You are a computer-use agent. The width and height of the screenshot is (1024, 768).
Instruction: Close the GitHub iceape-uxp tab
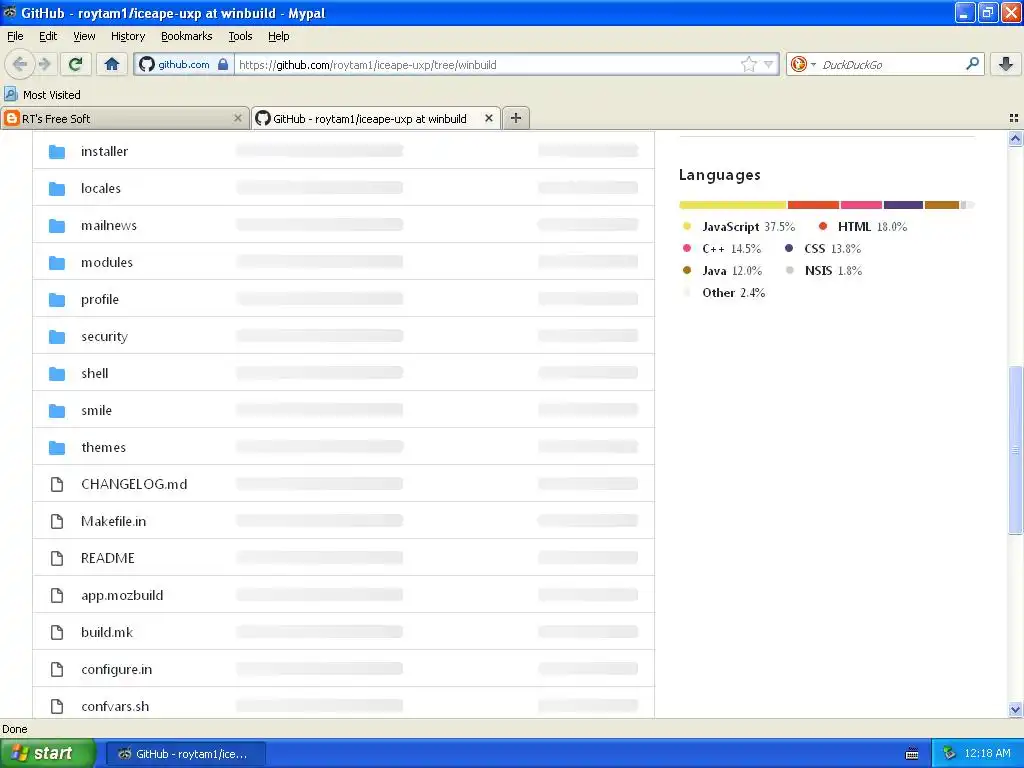point(488,118)
